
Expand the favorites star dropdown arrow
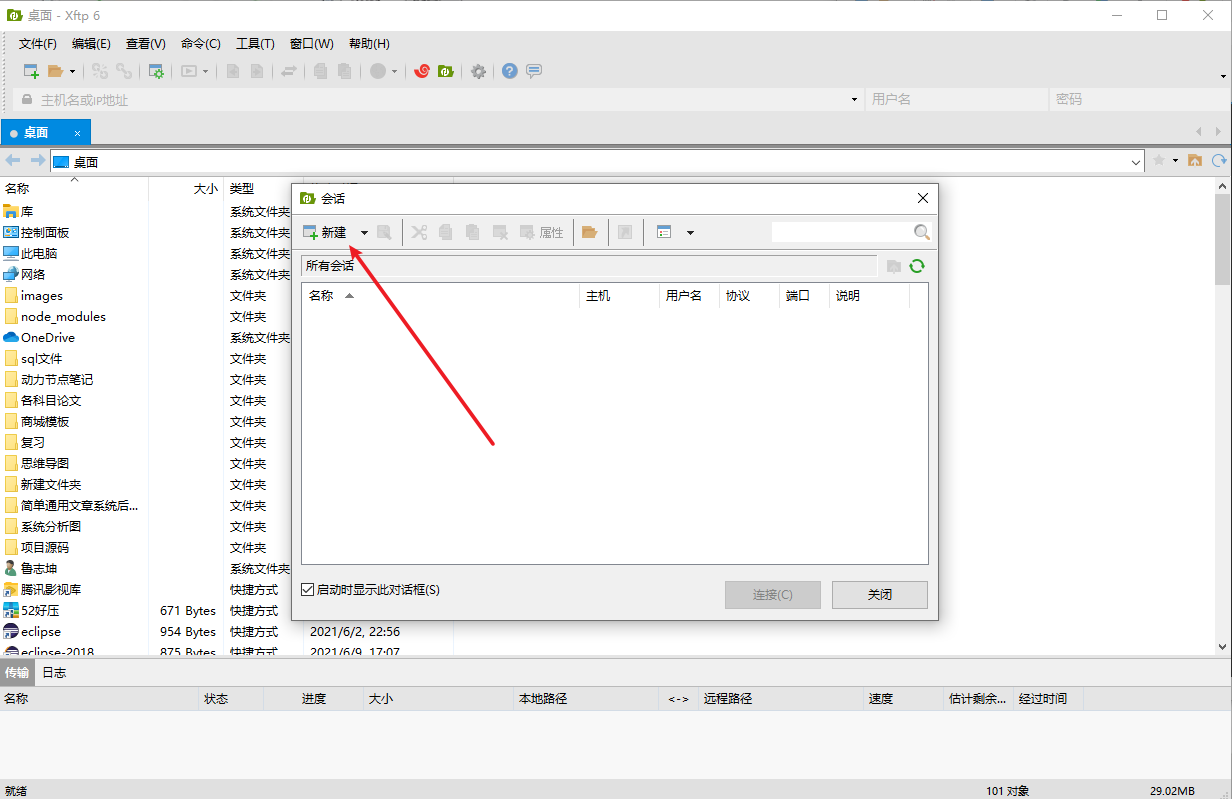point(1174,160)
